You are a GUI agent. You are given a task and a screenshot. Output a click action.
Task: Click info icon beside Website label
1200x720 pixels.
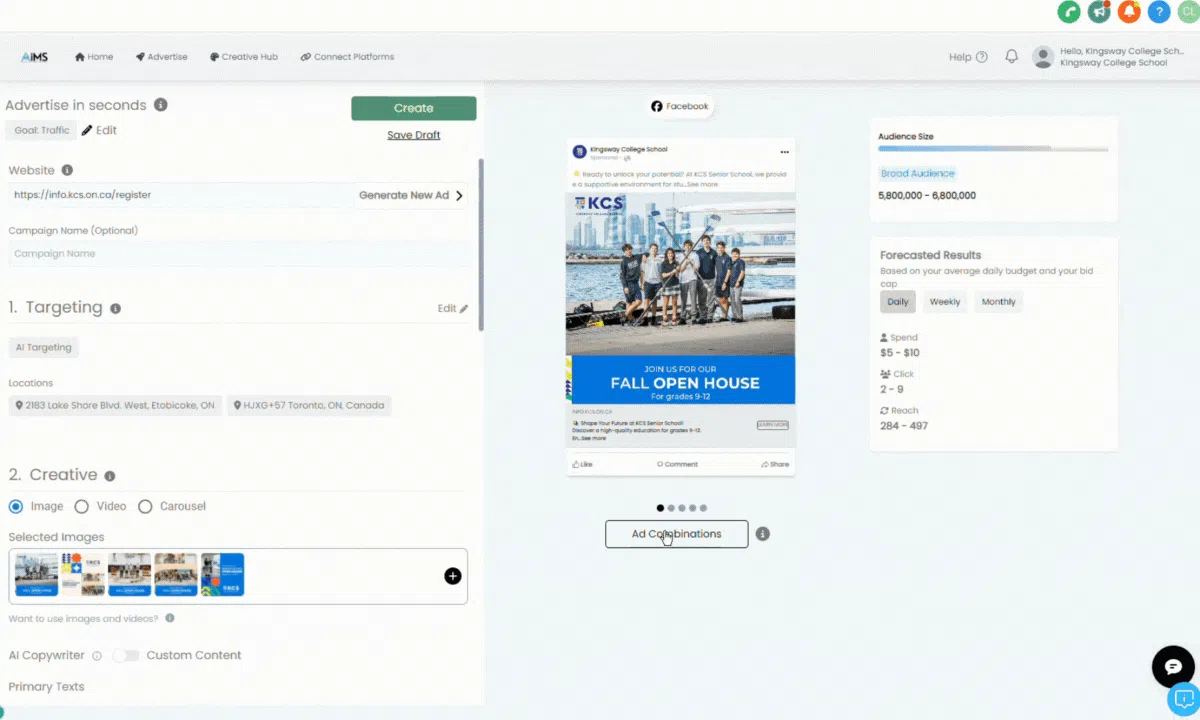click(x=67, y=170)
